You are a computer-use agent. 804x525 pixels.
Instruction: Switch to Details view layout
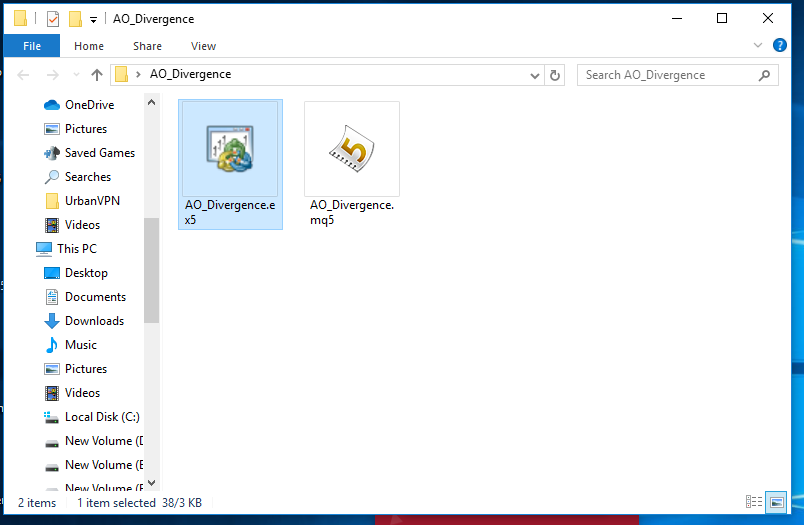click(x=754, y=502)
